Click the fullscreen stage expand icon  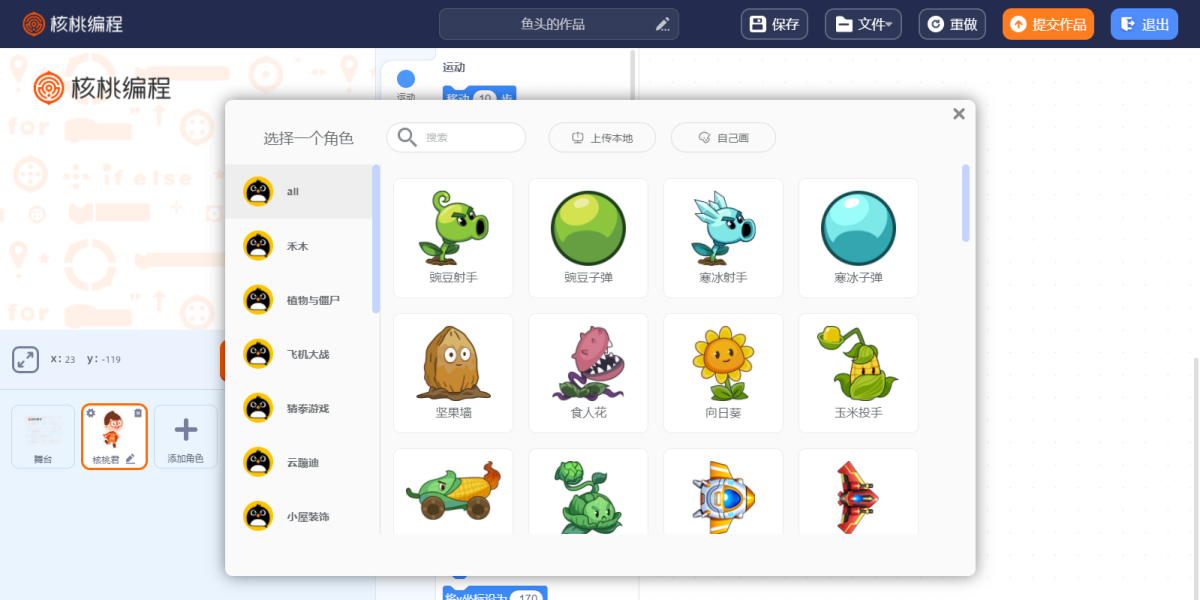tap(25, 360)
